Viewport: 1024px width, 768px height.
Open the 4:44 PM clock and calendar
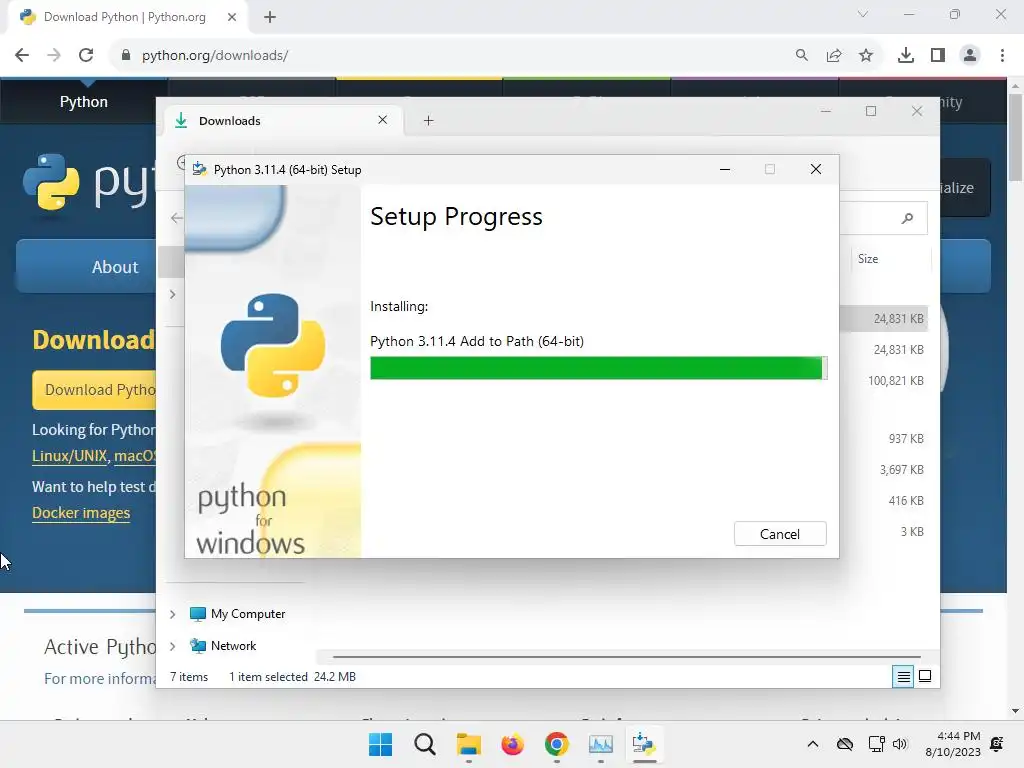pyautogui.click(x=953, y=744)
